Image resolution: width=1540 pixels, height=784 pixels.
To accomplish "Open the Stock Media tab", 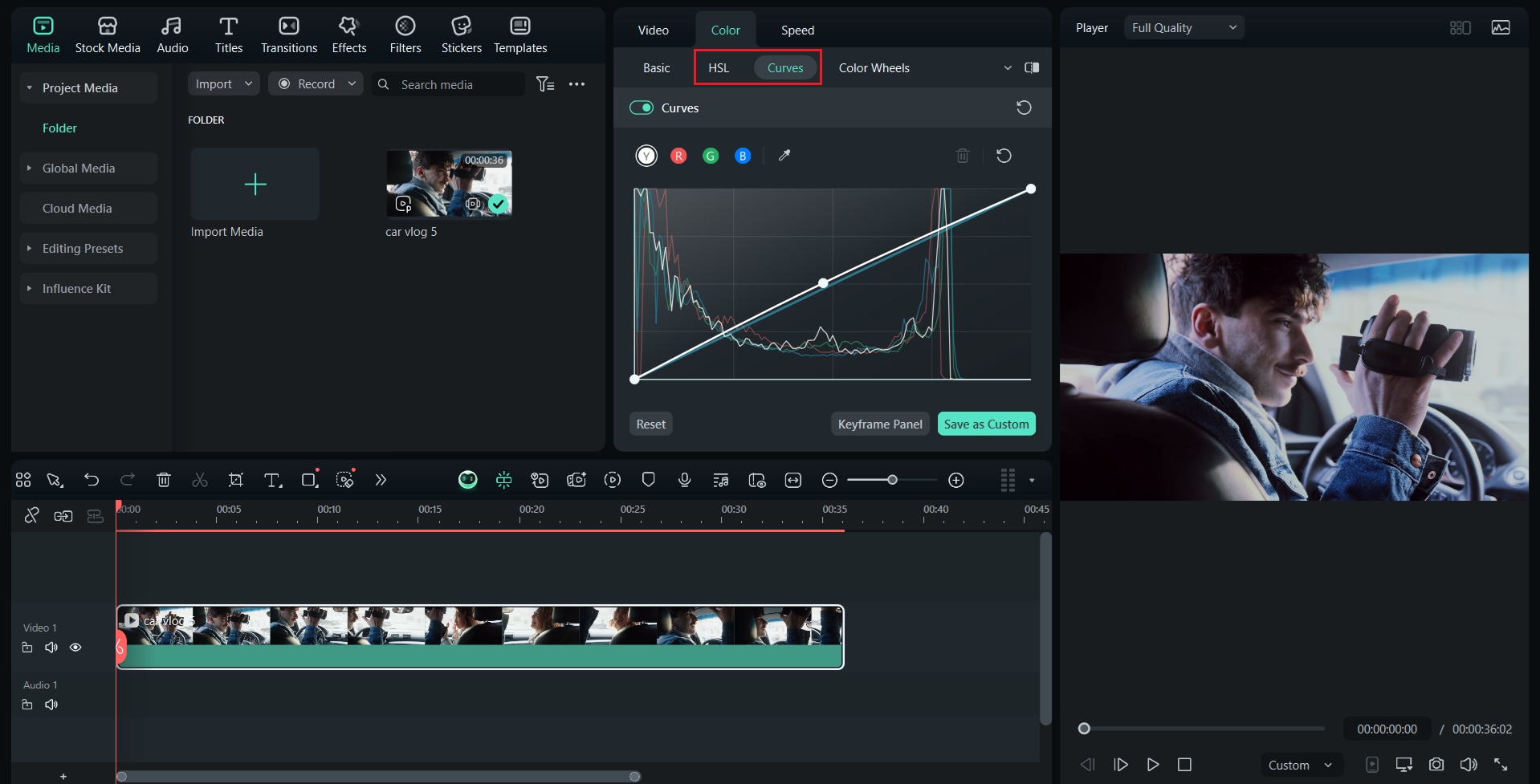I will pos(108,36).
